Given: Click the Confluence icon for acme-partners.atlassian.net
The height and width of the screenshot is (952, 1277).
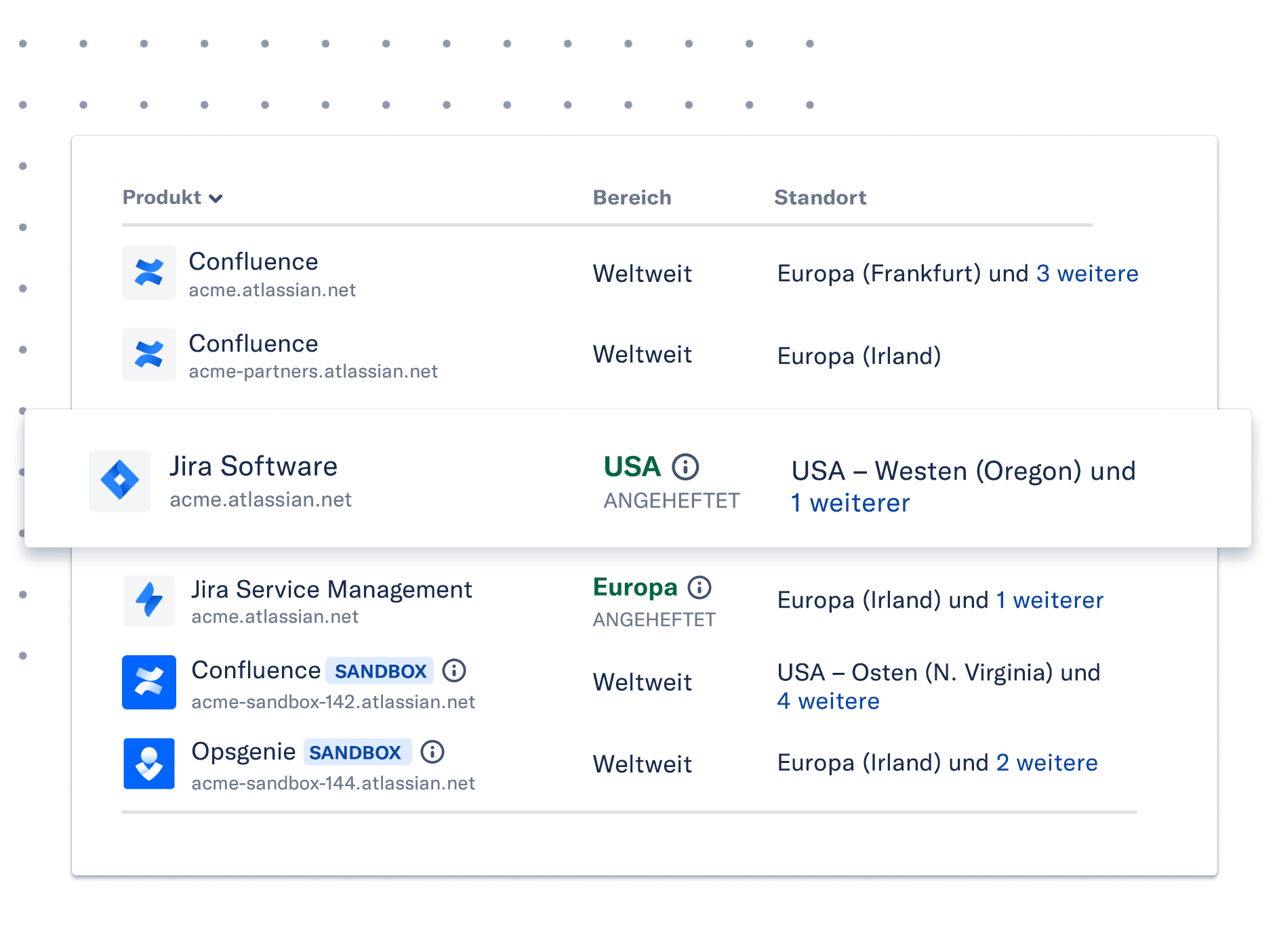Looking at the screenshot, I should pyautogui.click(x=149, y=354).
